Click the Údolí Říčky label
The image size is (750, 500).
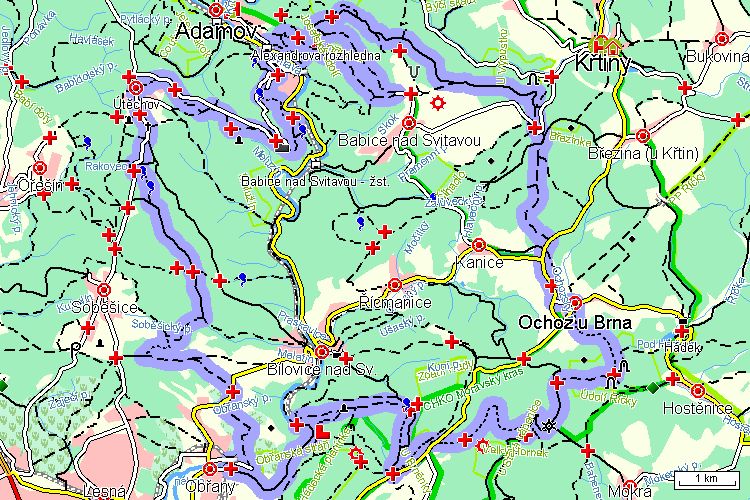608,398
